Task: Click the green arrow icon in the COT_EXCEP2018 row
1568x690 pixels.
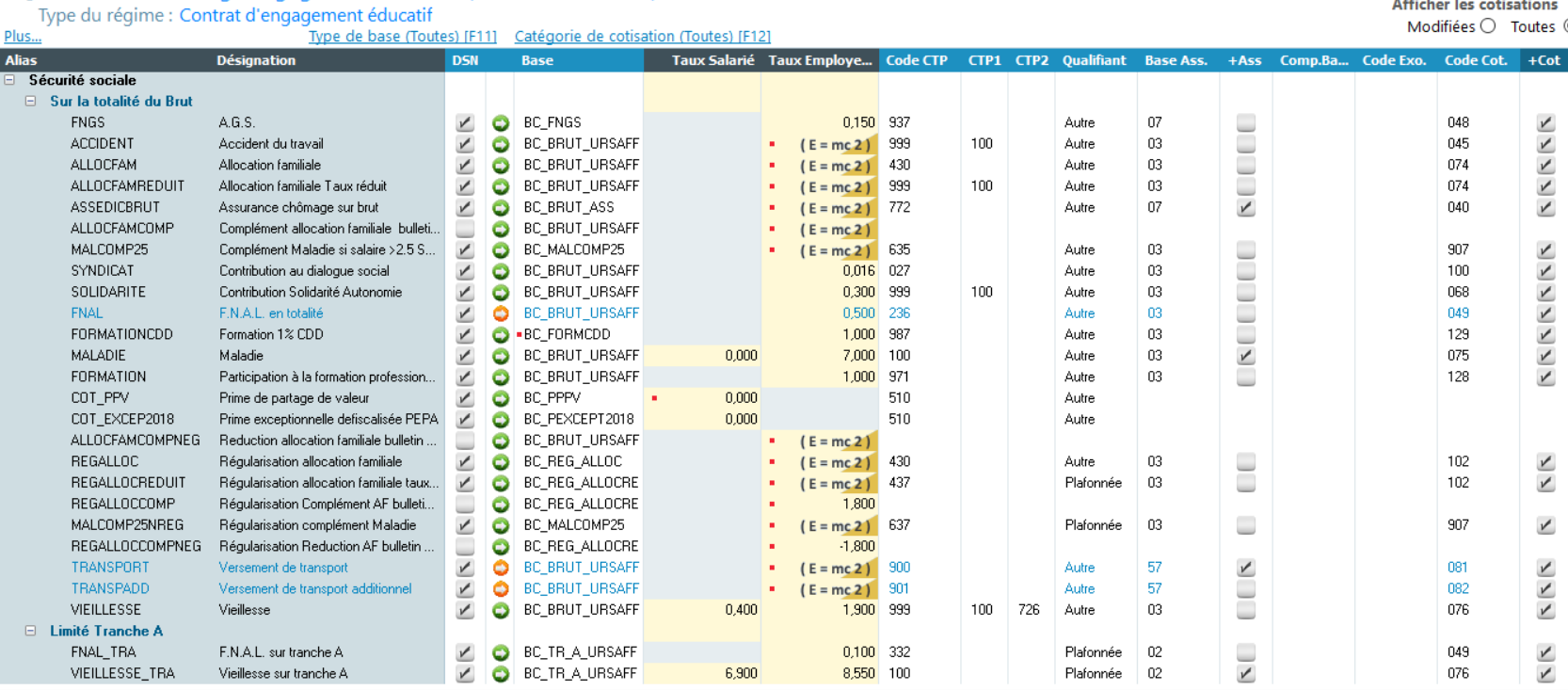Action: tap(501, 419)
